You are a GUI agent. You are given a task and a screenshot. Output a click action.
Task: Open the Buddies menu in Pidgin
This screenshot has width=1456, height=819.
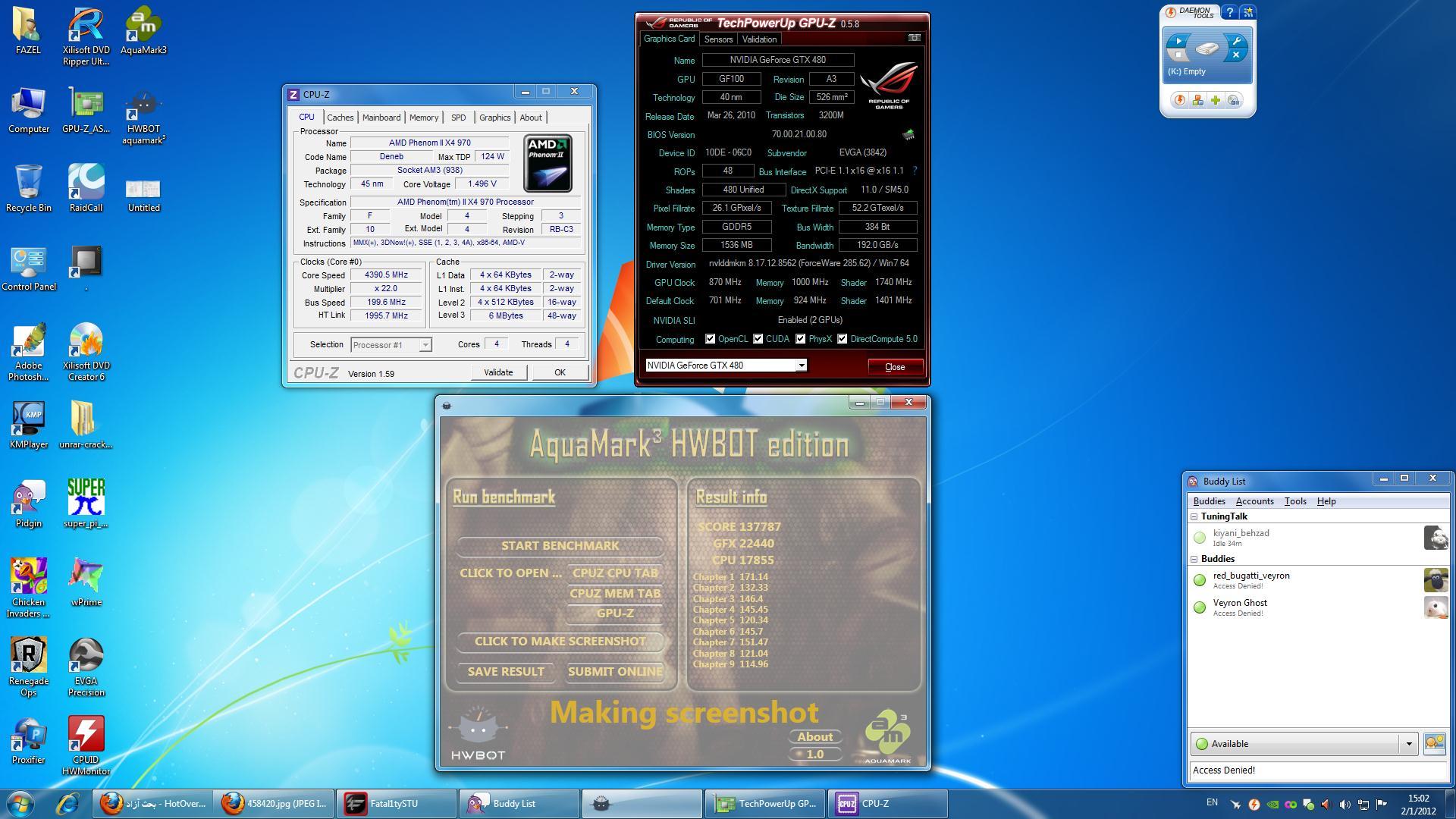click(1209, 501)
